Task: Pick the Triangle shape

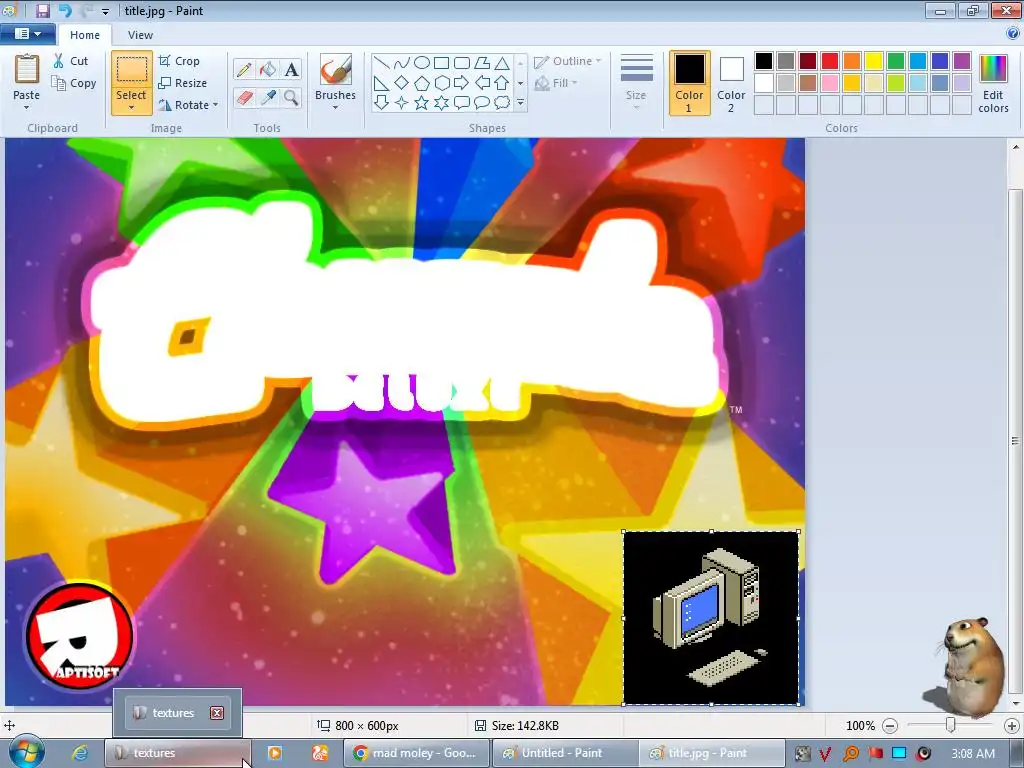Action: [x=502, y=63]
